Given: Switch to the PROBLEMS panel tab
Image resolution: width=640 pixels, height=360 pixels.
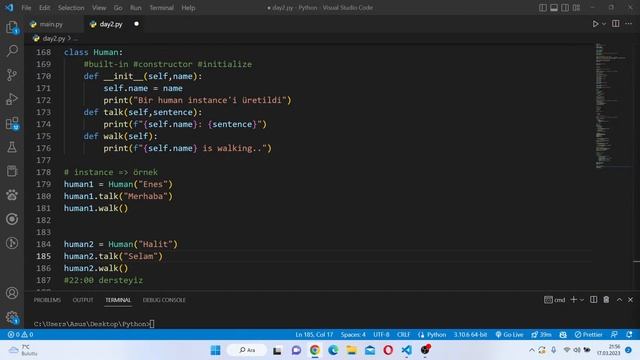Looking at the screenshot, I should (x=47, y=300).
